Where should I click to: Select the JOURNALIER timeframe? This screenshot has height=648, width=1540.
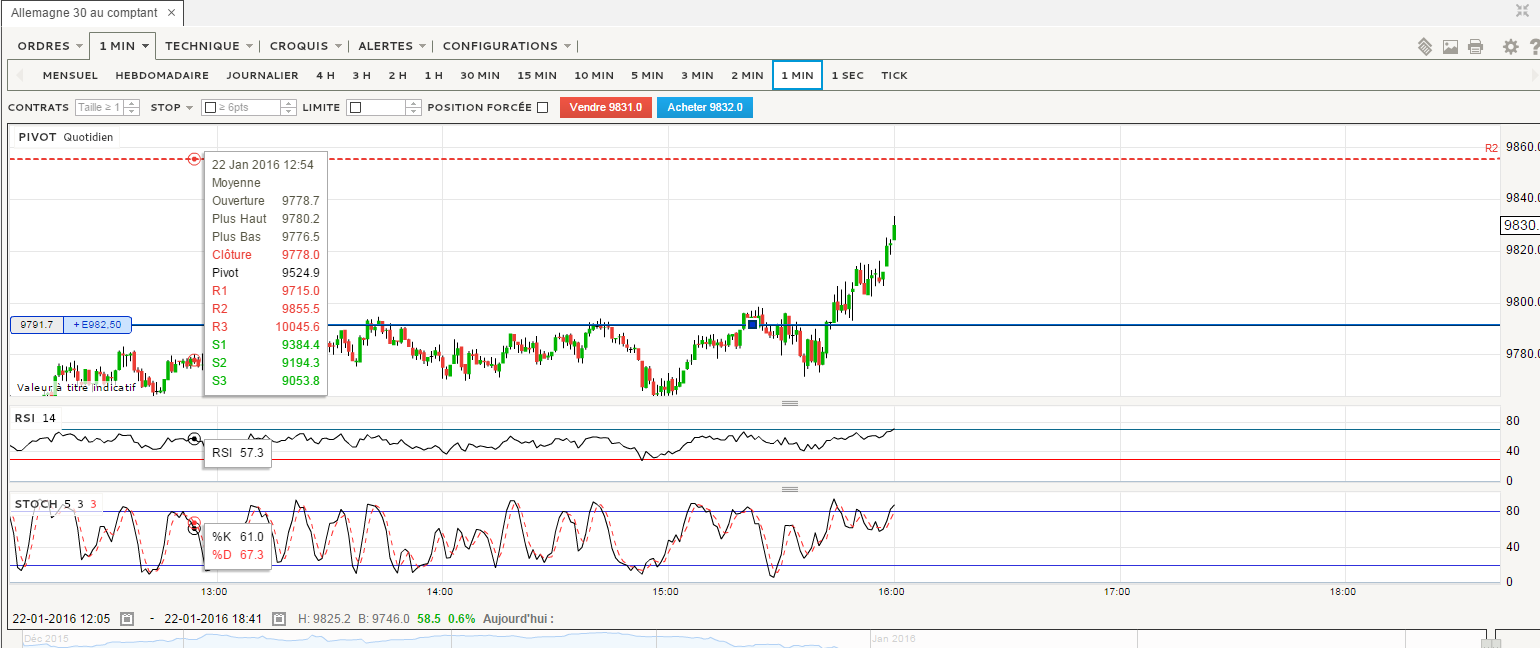[x=262, y=75]
